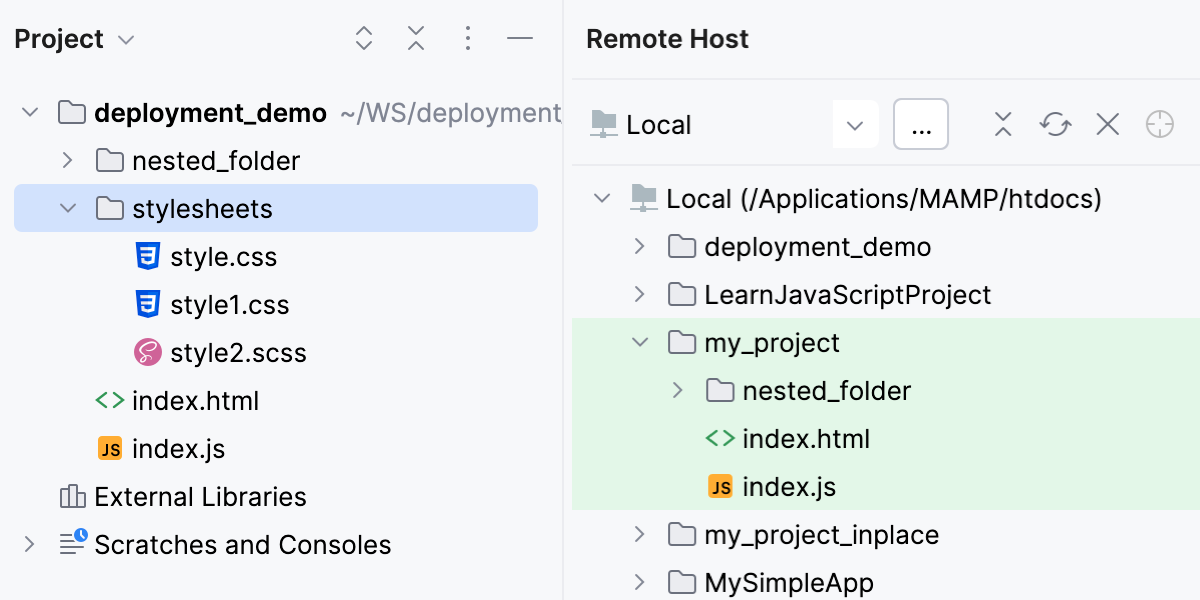Open the Project view mode dropdown

point(126,40)
